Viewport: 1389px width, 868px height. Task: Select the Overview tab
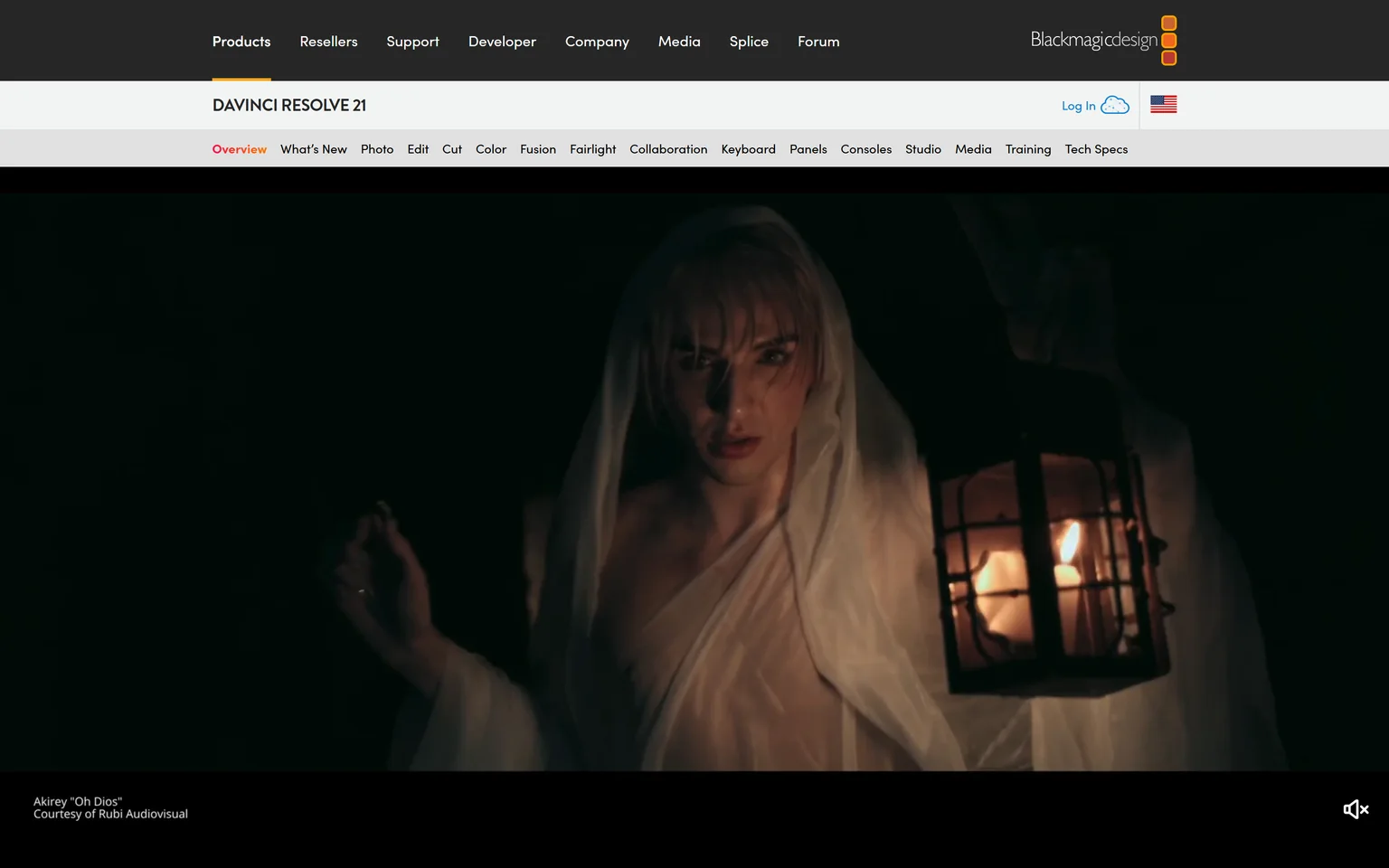240,149
